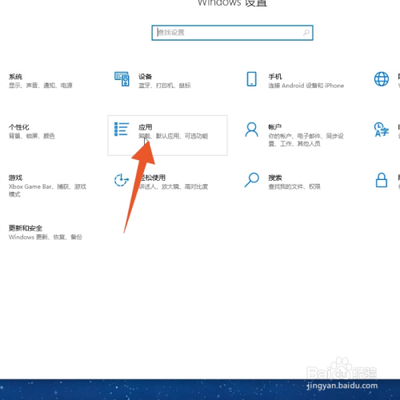Open the globe network icon
This screenshot has height=400, width=400.
tap(381, 79)
